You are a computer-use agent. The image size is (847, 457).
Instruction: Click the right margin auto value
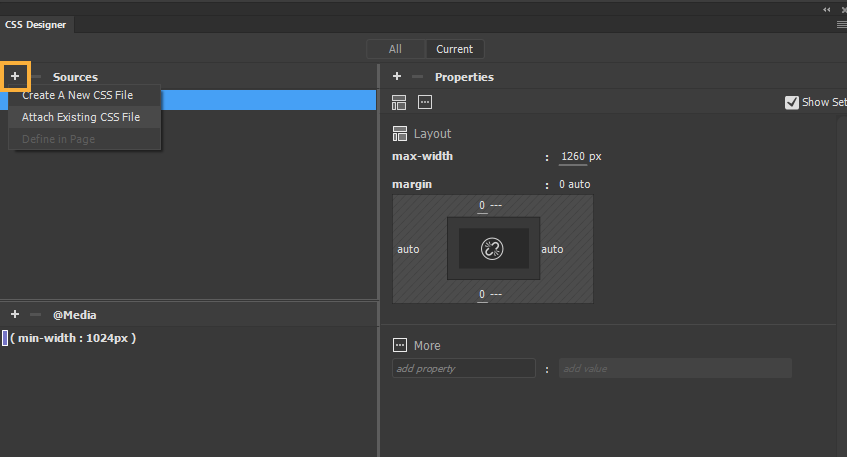coord(552,249)
